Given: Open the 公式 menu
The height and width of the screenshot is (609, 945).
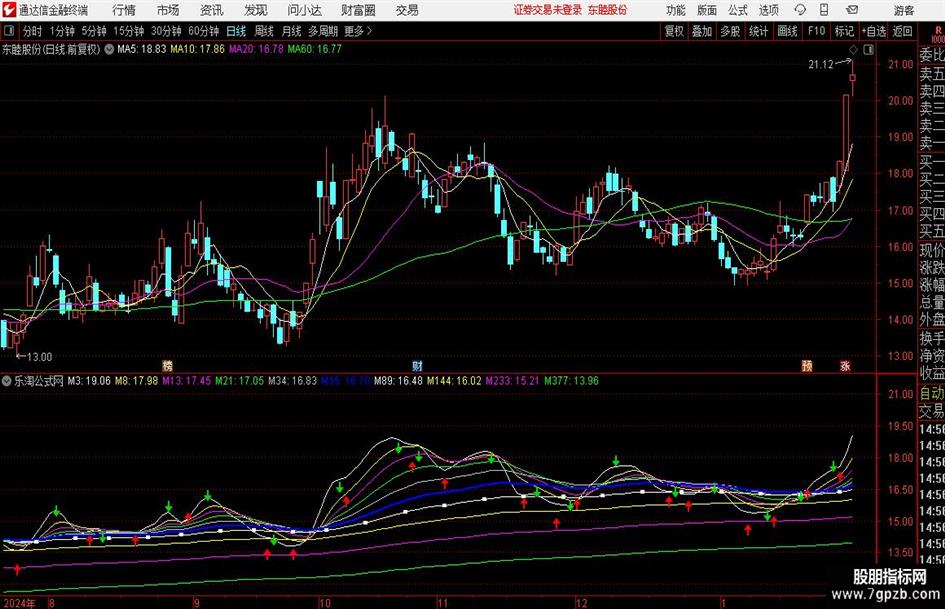Looking at the screenshot, I should point(738,10).
